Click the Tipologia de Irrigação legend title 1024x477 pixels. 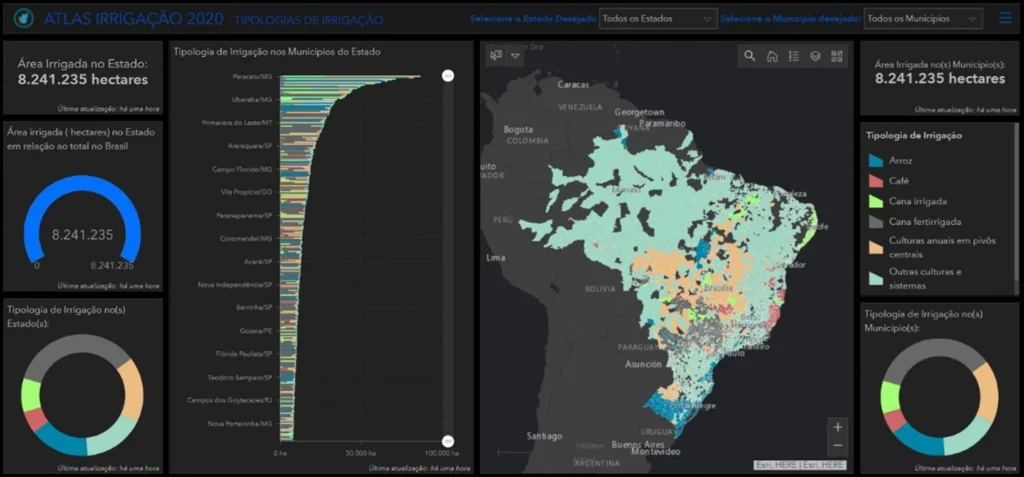[914, 136]
